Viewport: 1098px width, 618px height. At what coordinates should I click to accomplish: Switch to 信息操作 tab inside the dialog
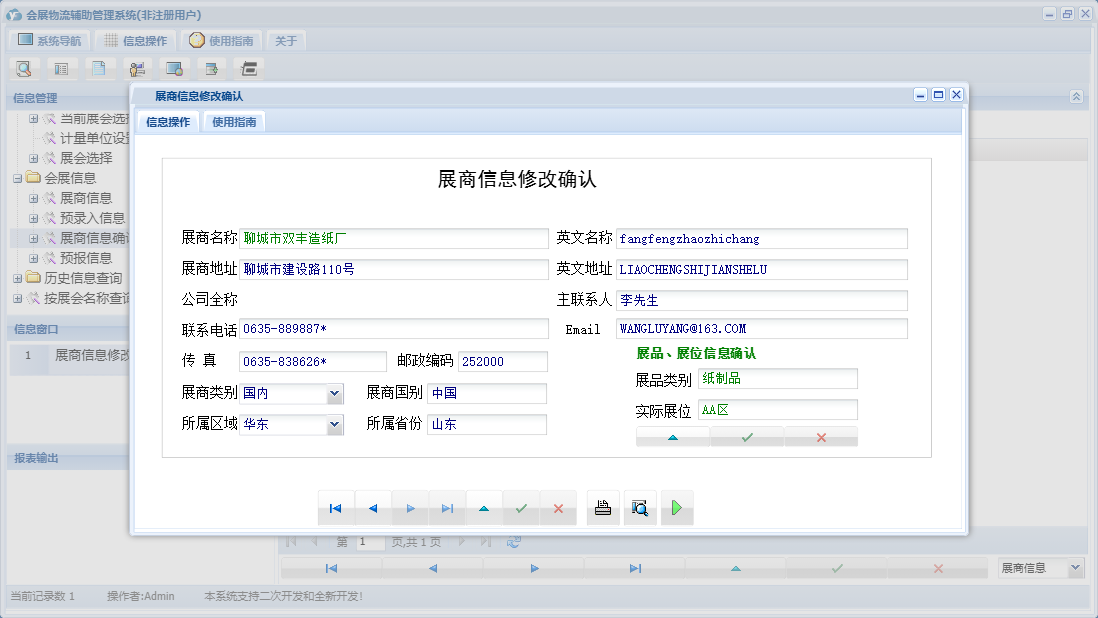pos(168,122)
